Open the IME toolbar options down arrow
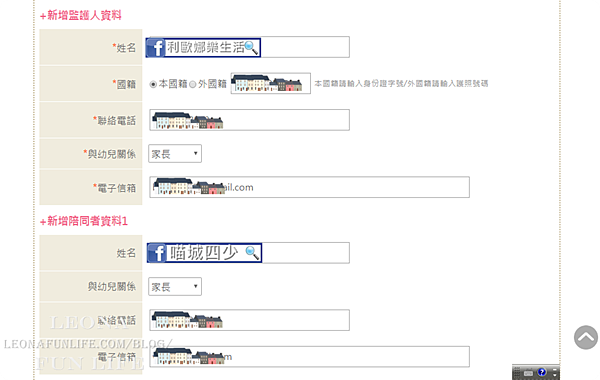Viewport: 600px width, 380px height. (x=555, y=375)
